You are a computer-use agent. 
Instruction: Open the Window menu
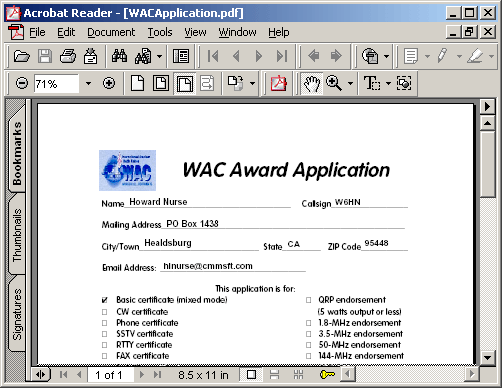(x=237, y=32)
